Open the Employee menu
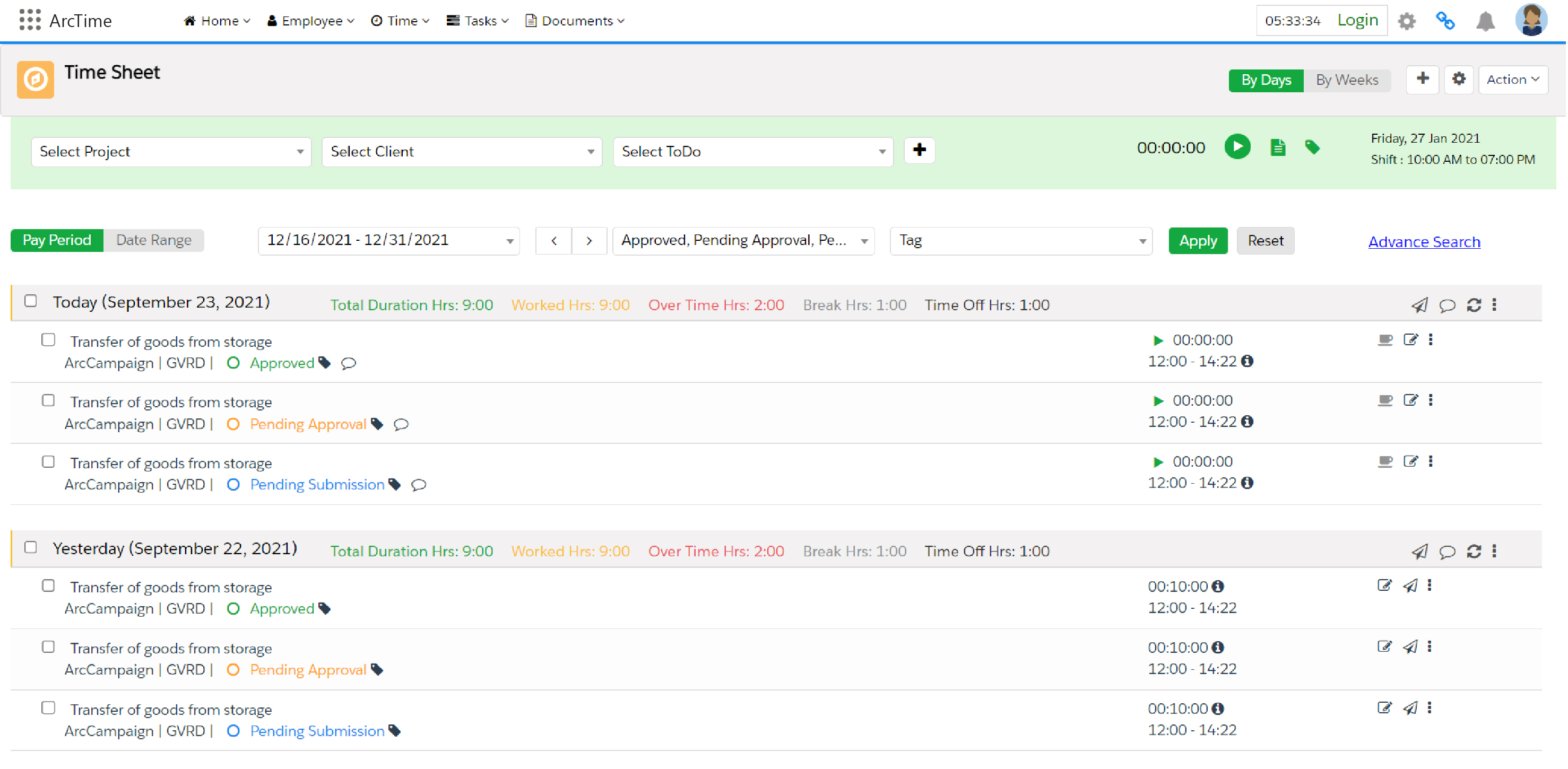Image resolution: width=1568 pixels, height=769 pixels. (x=310, y=21)
